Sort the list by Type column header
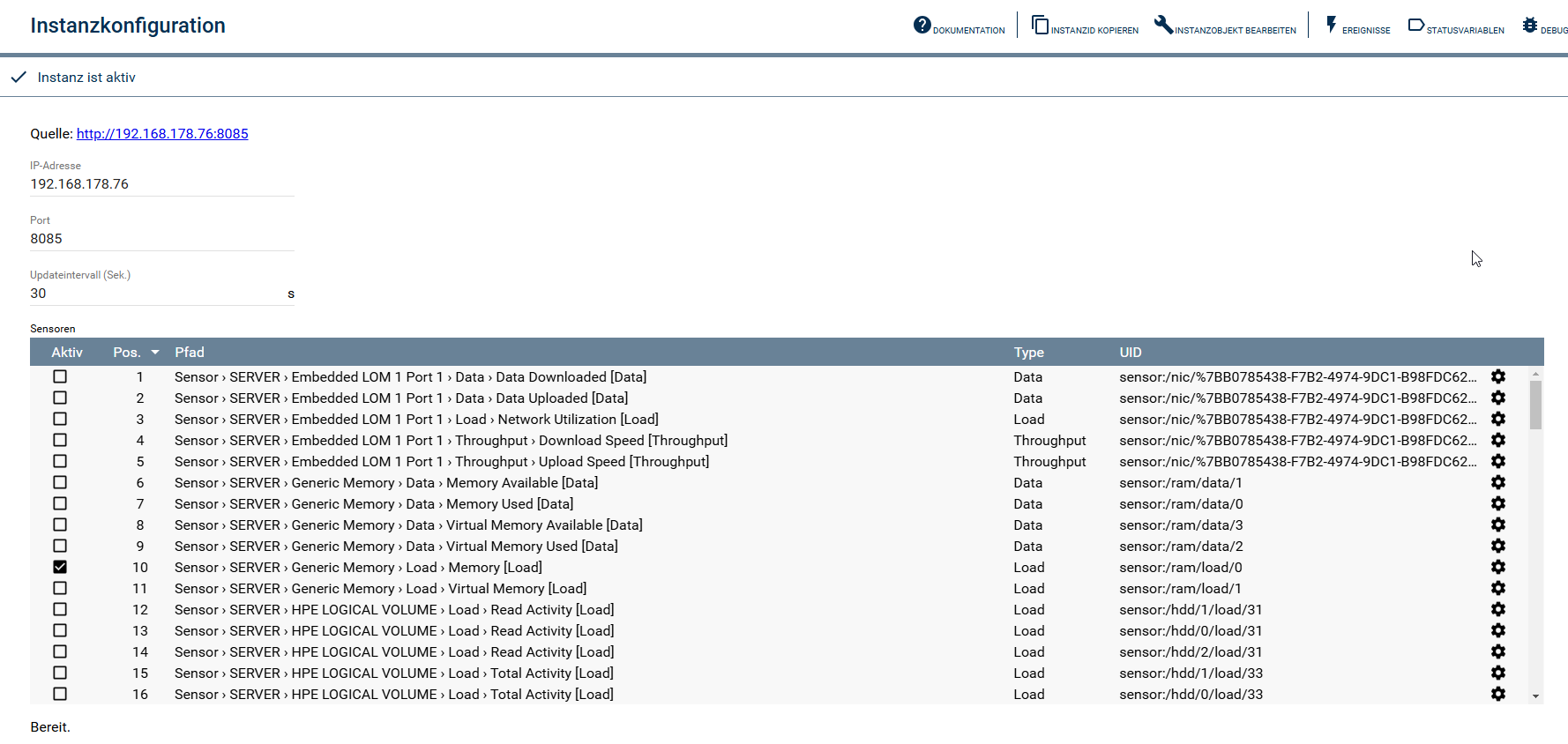 point(1028,353)
